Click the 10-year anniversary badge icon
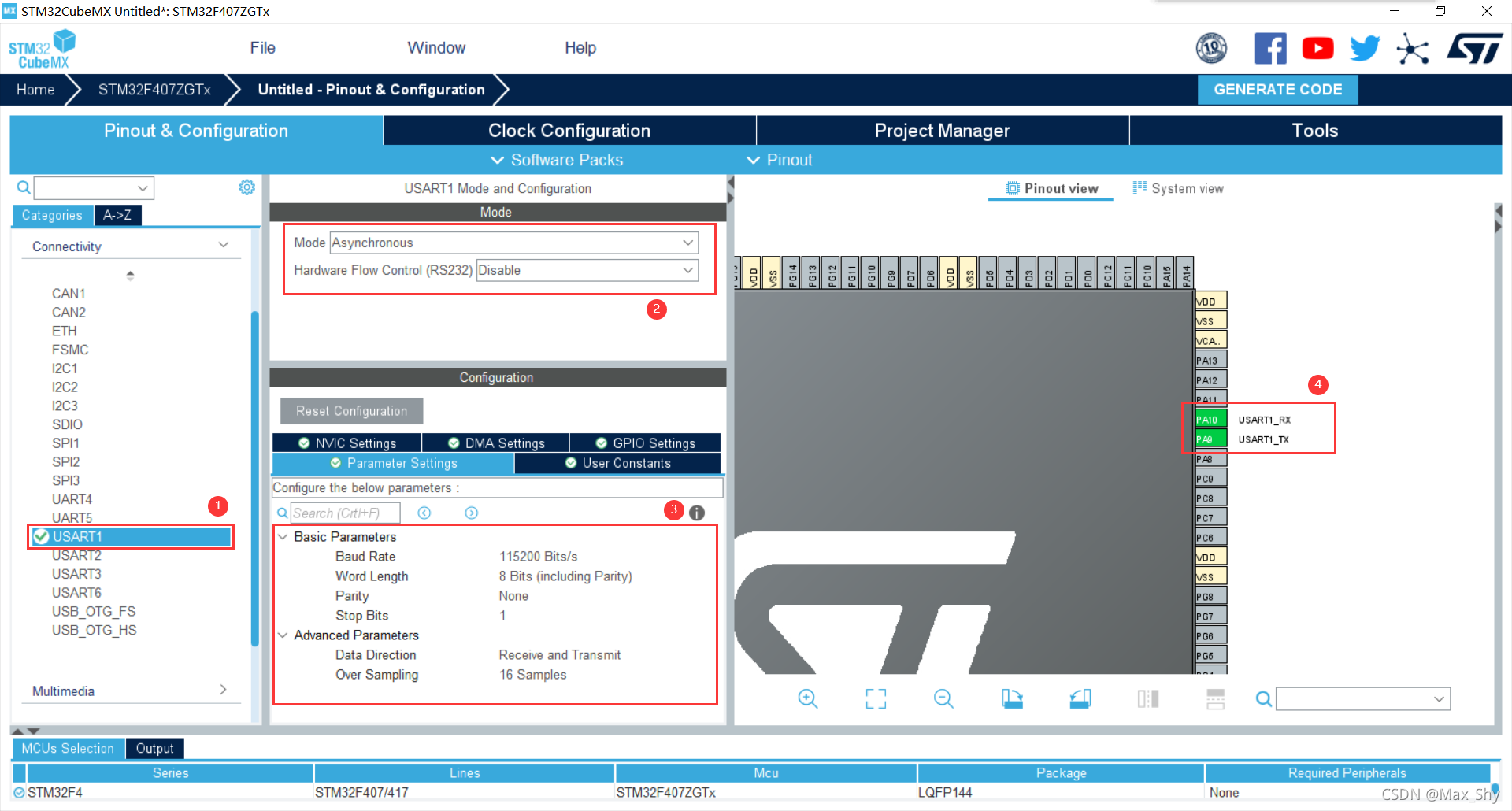 click(x=1211, y=49)
